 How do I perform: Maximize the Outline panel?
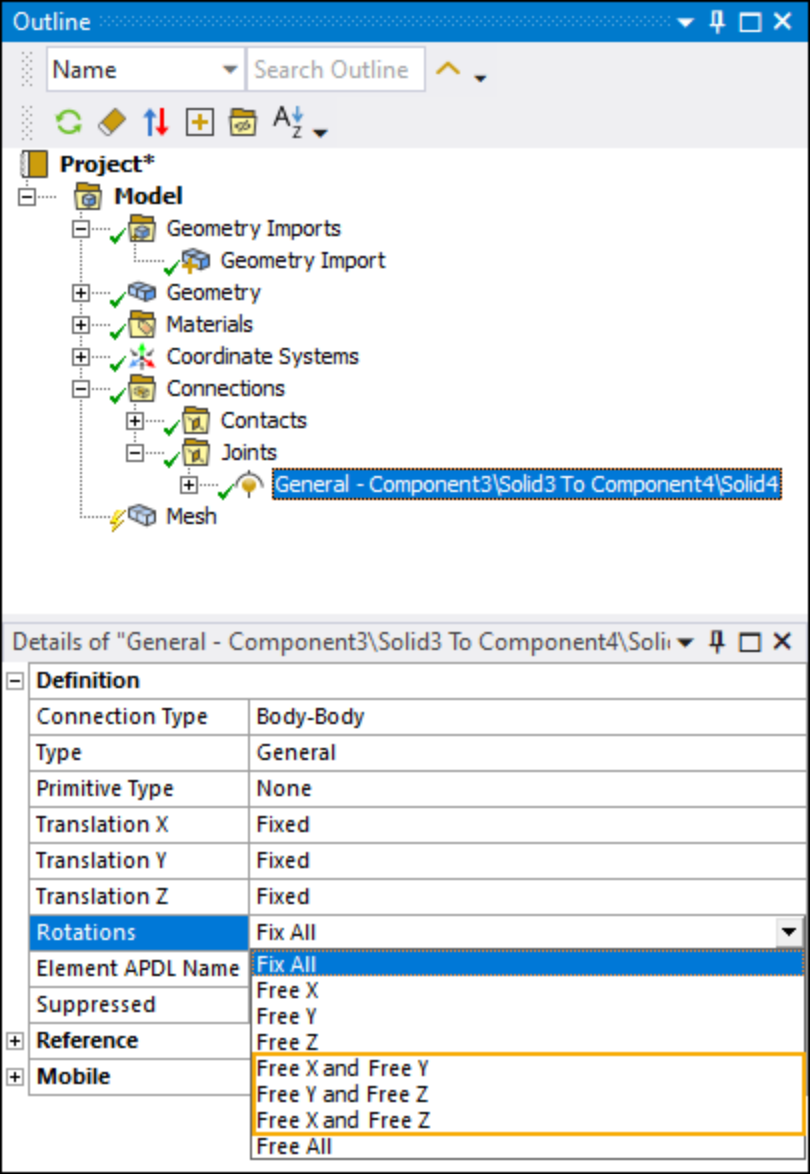point(750,22)
